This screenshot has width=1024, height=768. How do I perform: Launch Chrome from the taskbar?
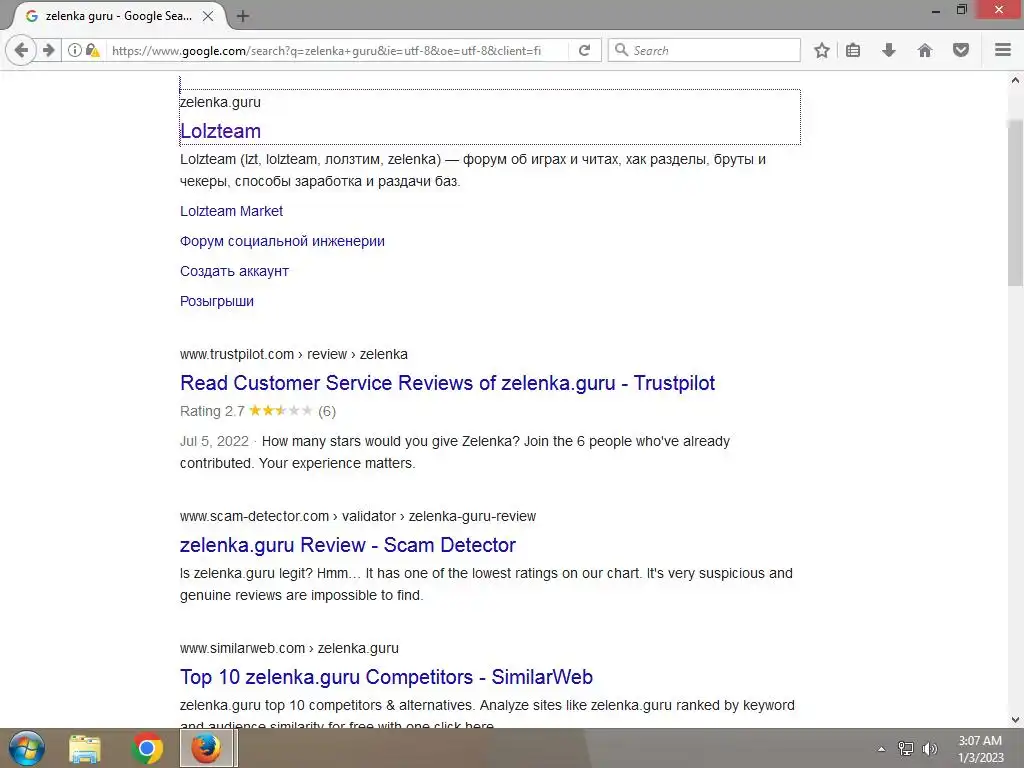tap(147, 748)
